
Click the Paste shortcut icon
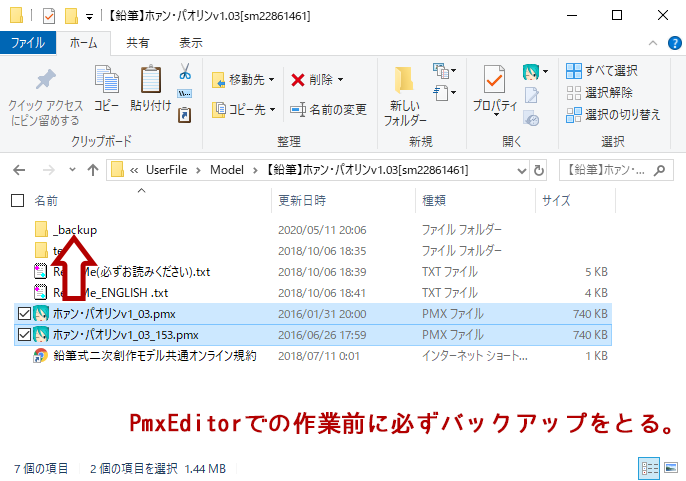pos(185,115)
